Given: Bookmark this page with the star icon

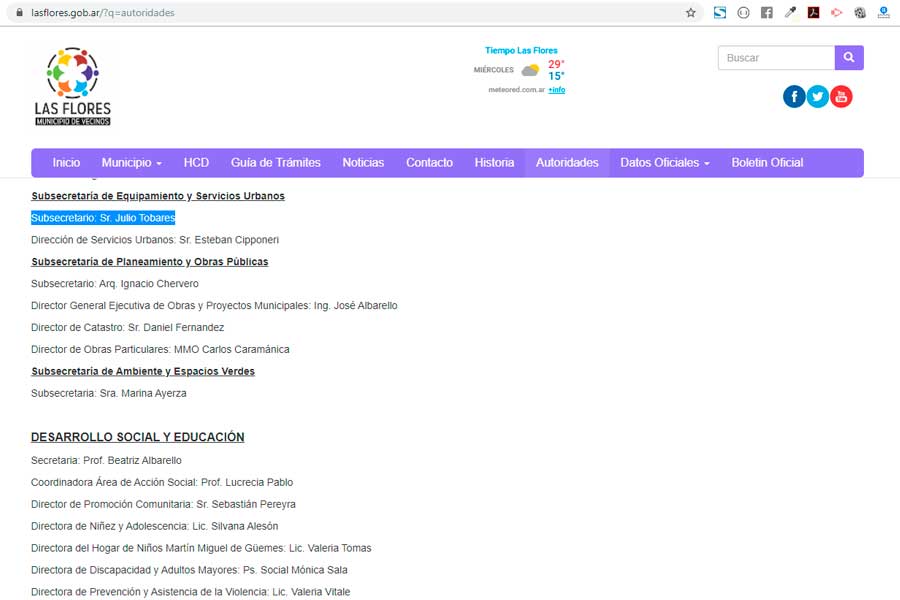Looking at the screenshot, I should tap(690, 13).
